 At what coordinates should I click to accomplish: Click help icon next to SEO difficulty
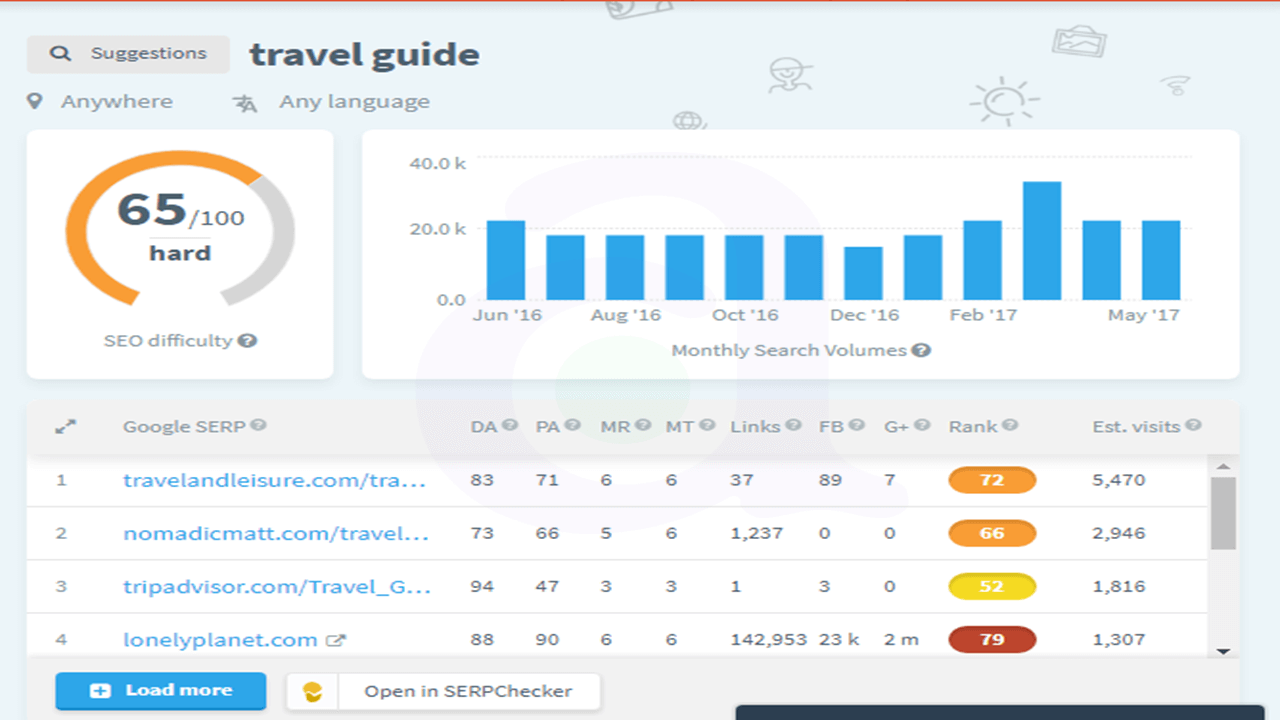(248, 341)
